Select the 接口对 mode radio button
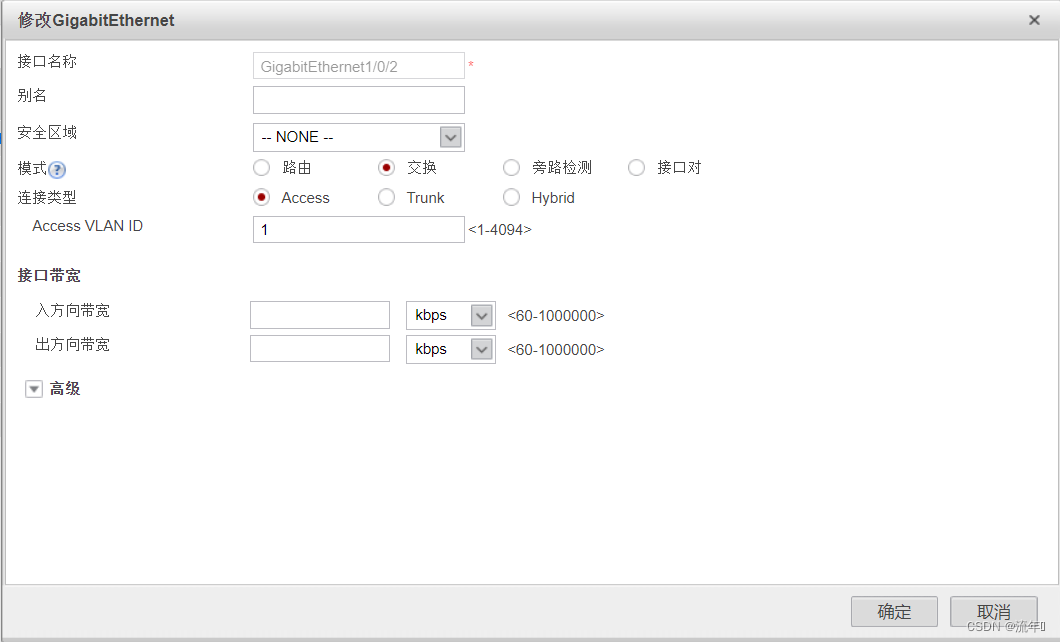 [637, 168]
